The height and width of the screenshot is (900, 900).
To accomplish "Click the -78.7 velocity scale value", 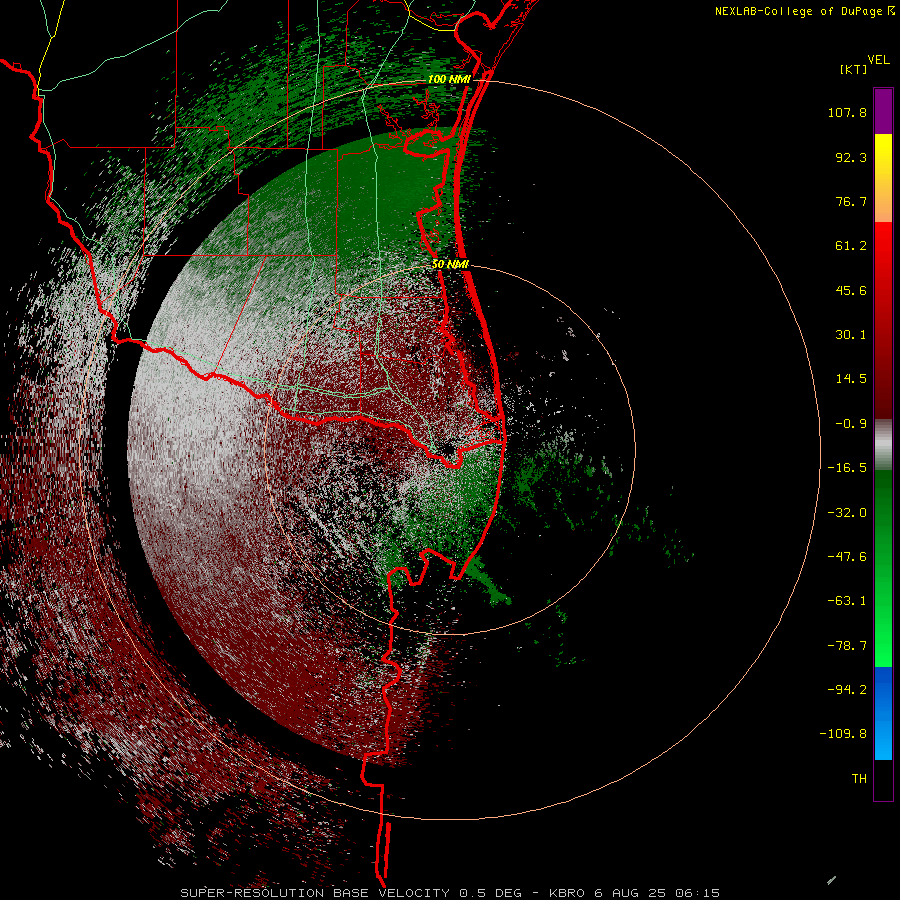I will pos(847,646).
